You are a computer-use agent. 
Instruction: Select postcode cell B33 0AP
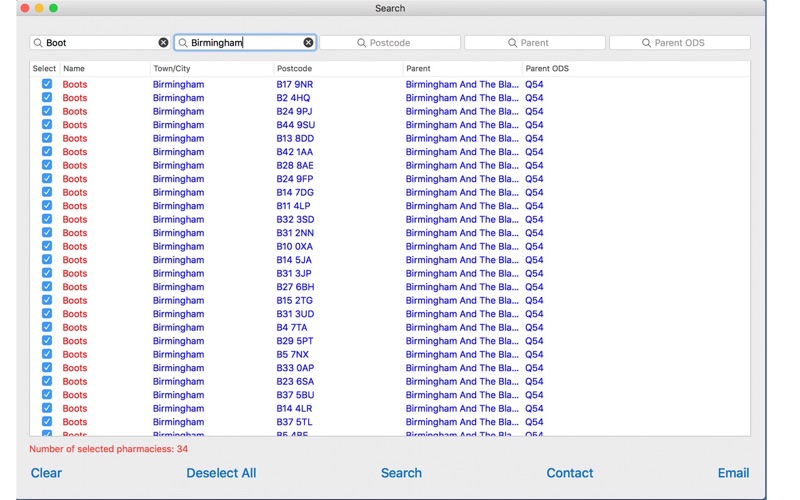point(295,368)
